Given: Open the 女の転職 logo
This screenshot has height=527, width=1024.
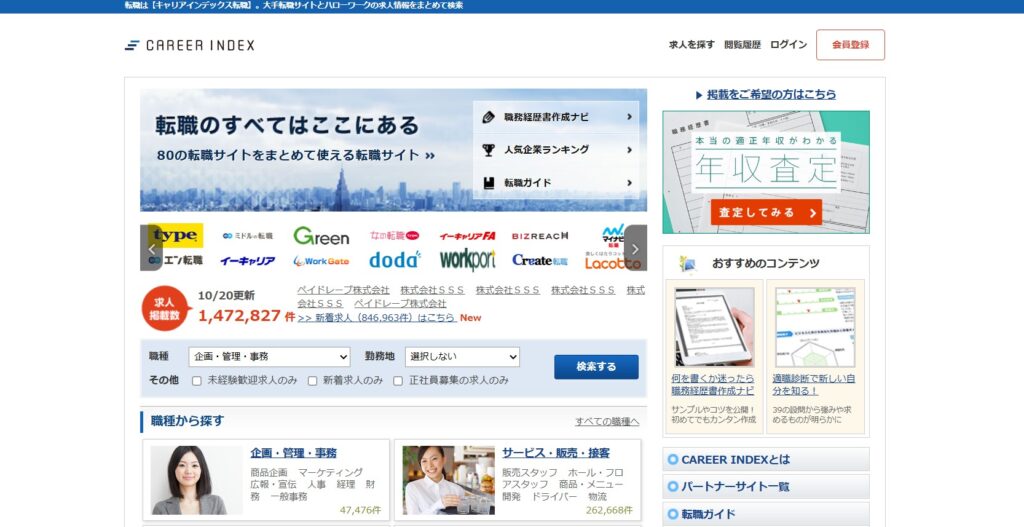Looking at the screenshot, I should (394, 236).
